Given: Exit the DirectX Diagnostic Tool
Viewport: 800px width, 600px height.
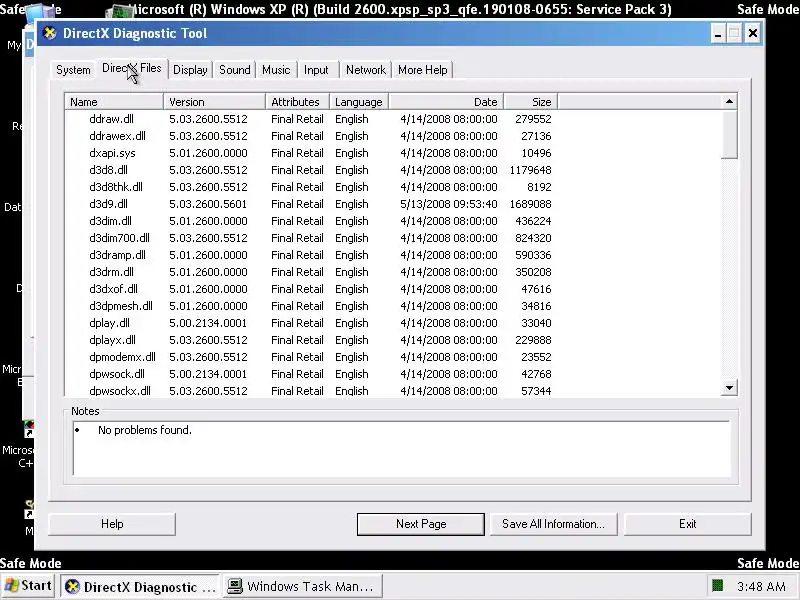Looking at the screenshot, I should (x=687, y=524).
